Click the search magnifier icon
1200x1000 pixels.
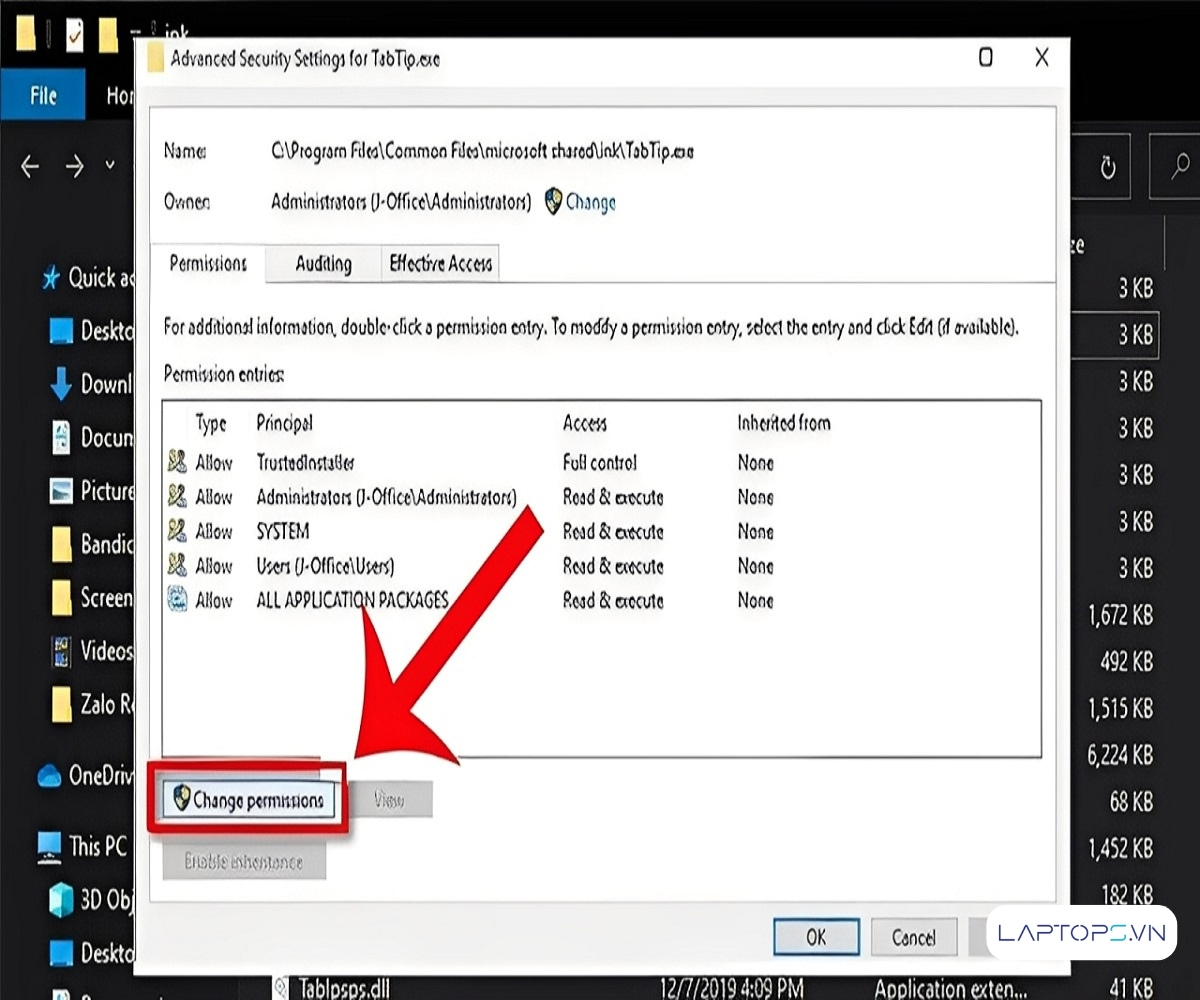[x=1180, y=166]
